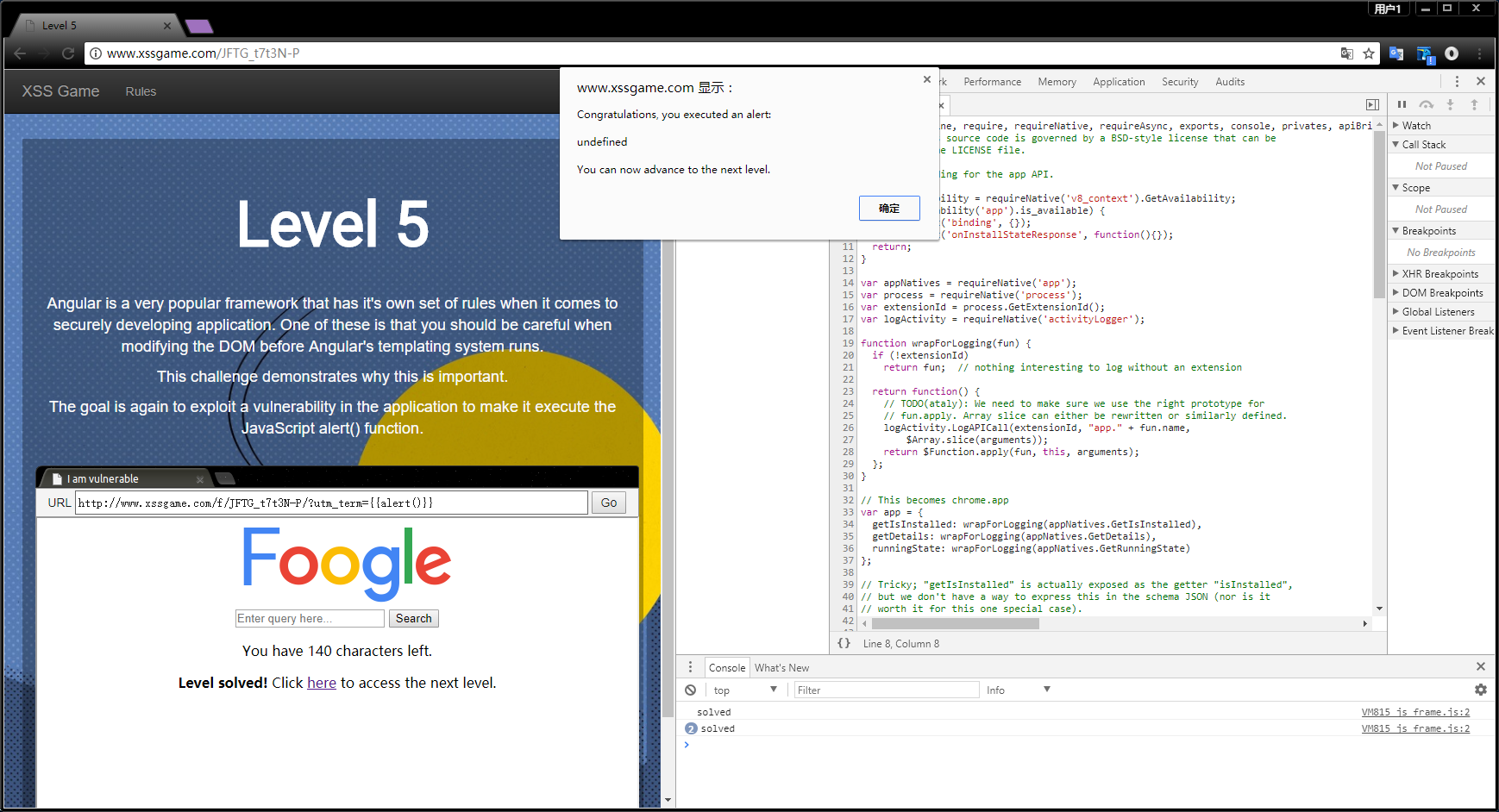This screenshot has width=1499, height=812.
Task: Collapse the Call Stack section
Action: [1423, 145]
